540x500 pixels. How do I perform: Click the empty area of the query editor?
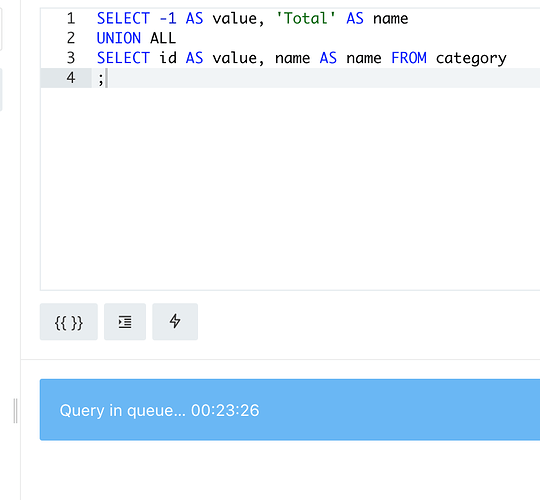[x=289, y=189]
